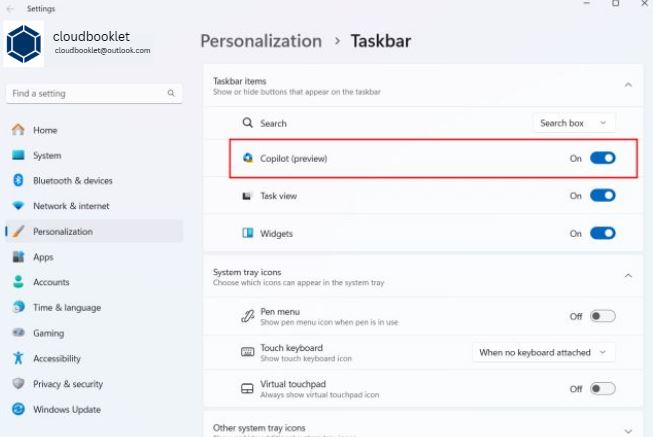653x437 pixels.
Task: Click the Network wifi icon
Action: point(18,205)
